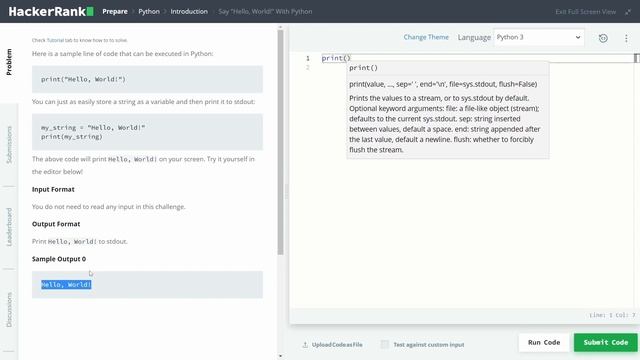Click Run Code button
The height and width of the screenshot is (360, 640).
click(544, 342)
